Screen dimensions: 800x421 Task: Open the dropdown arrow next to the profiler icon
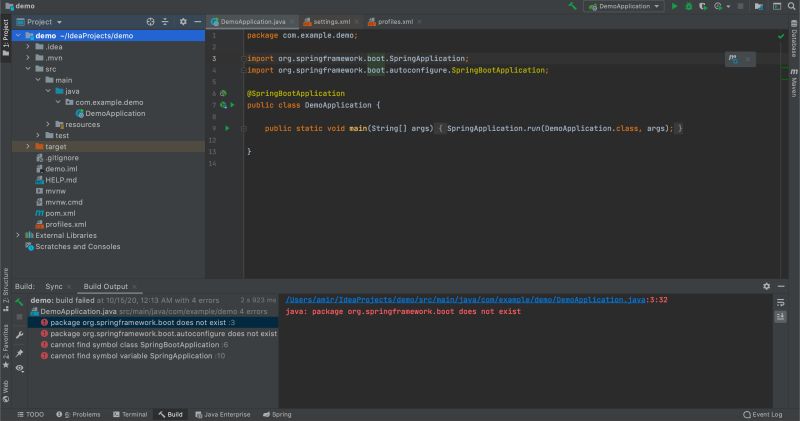(728, 7)
